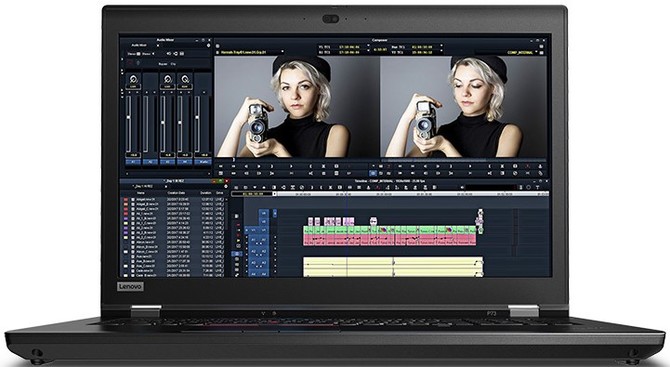Open the Mono mix mode dropdown
Screen dimensions: 670x367
click(x=147, y=54)
